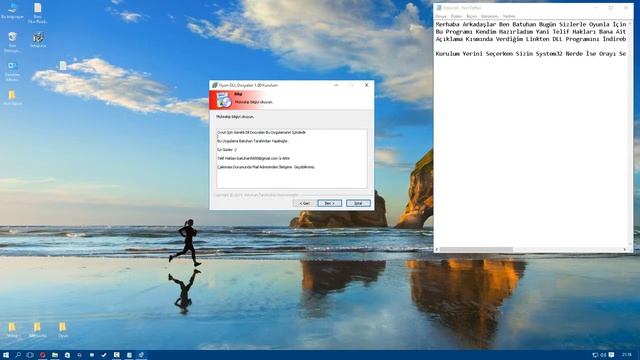
Task: Select the unlabeled file icon on the cloud
Action: (63, 66)
